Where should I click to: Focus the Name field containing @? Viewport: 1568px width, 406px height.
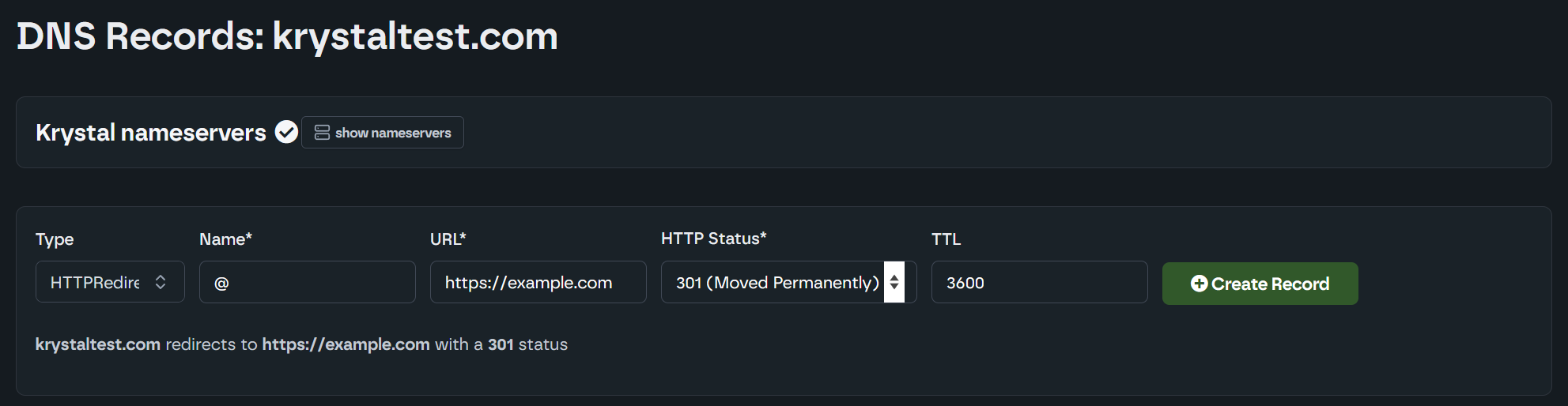tap(308, 282)
